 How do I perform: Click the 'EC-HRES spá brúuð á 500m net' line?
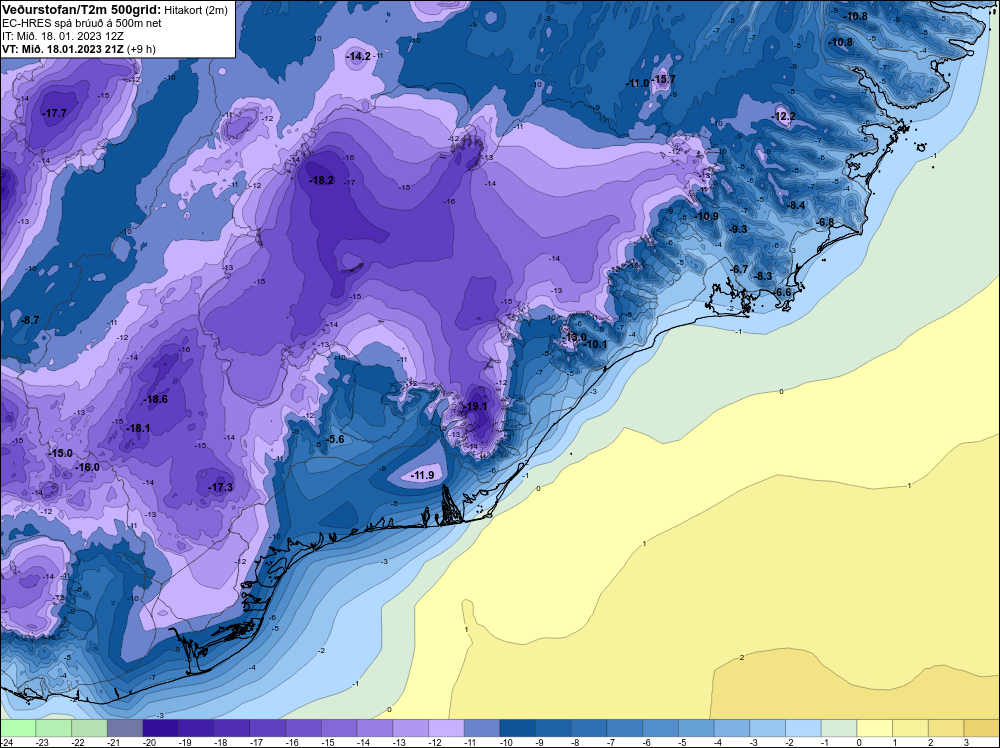pos(82,23)
